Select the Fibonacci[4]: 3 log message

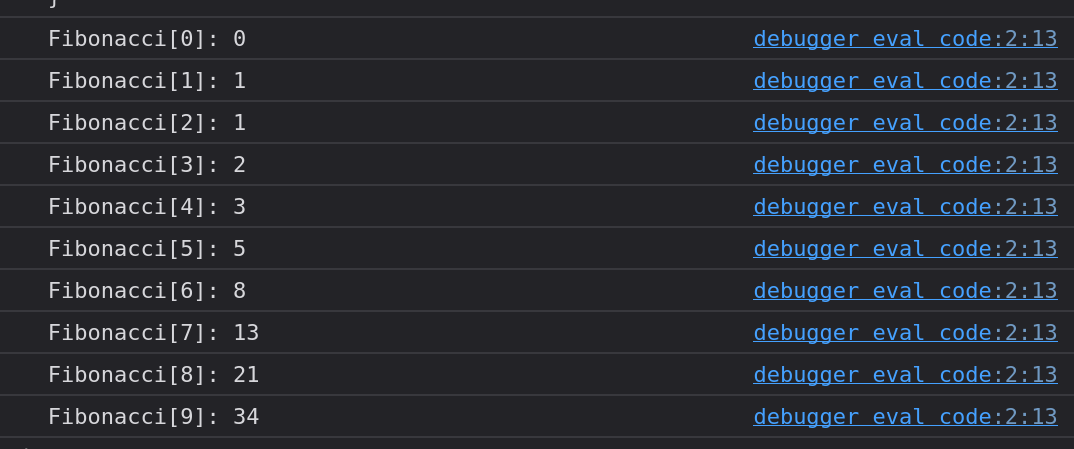click(x=147, y=207)
